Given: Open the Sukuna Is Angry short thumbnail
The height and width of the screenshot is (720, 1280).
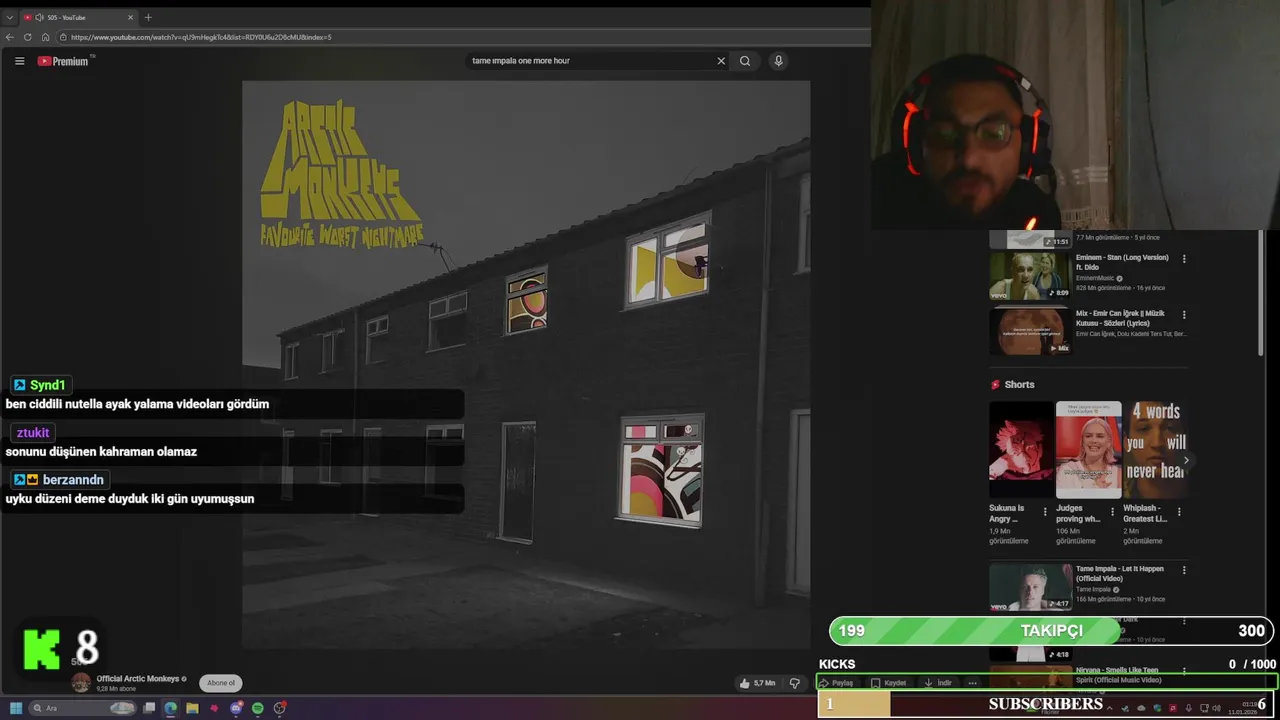Looking at the screenshot, I should pos(1021,450).
